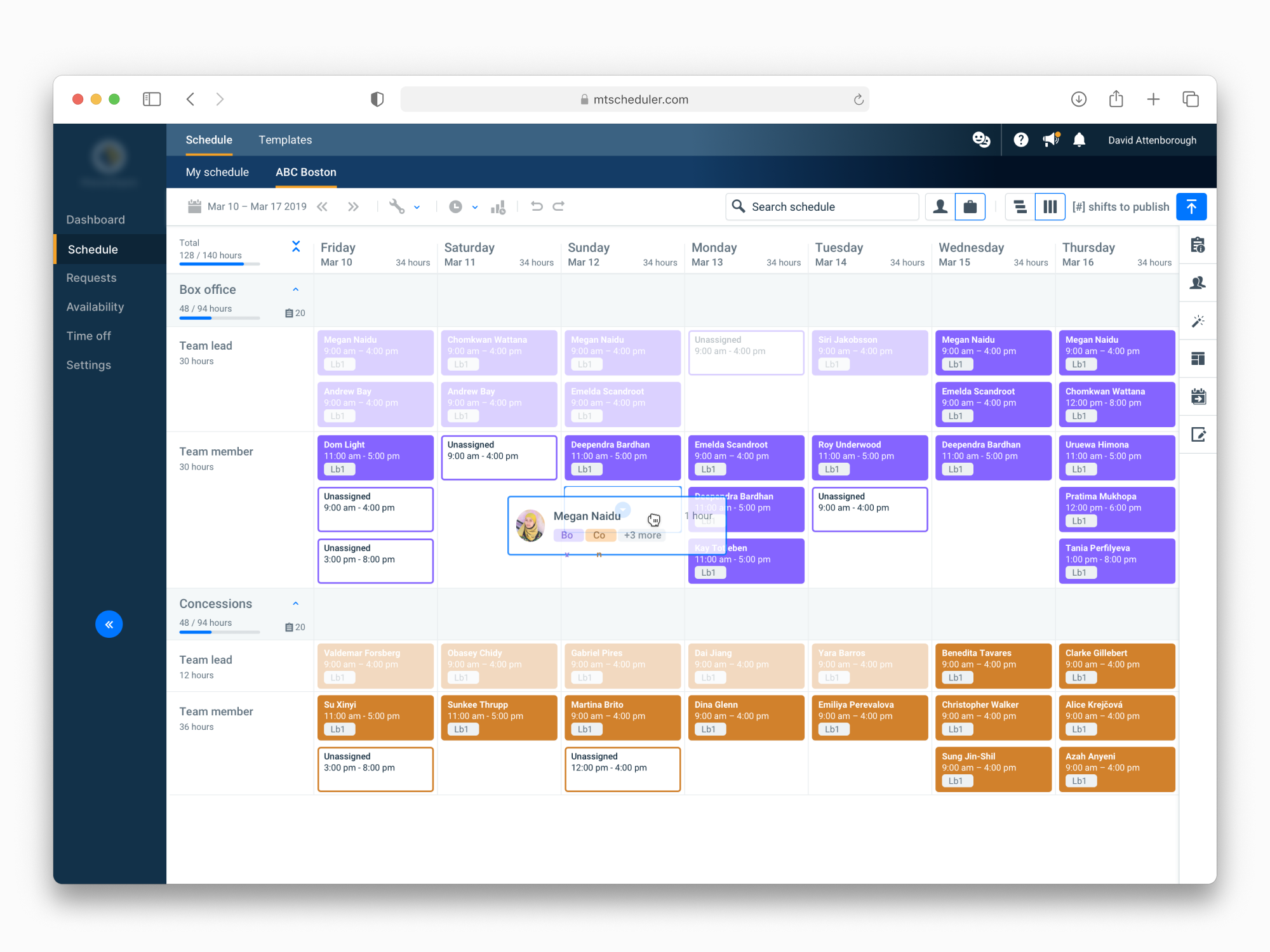1270x952 pixels.
Task: Open the calendar arrow icon in right panel
Action: tap(1198, 397)
